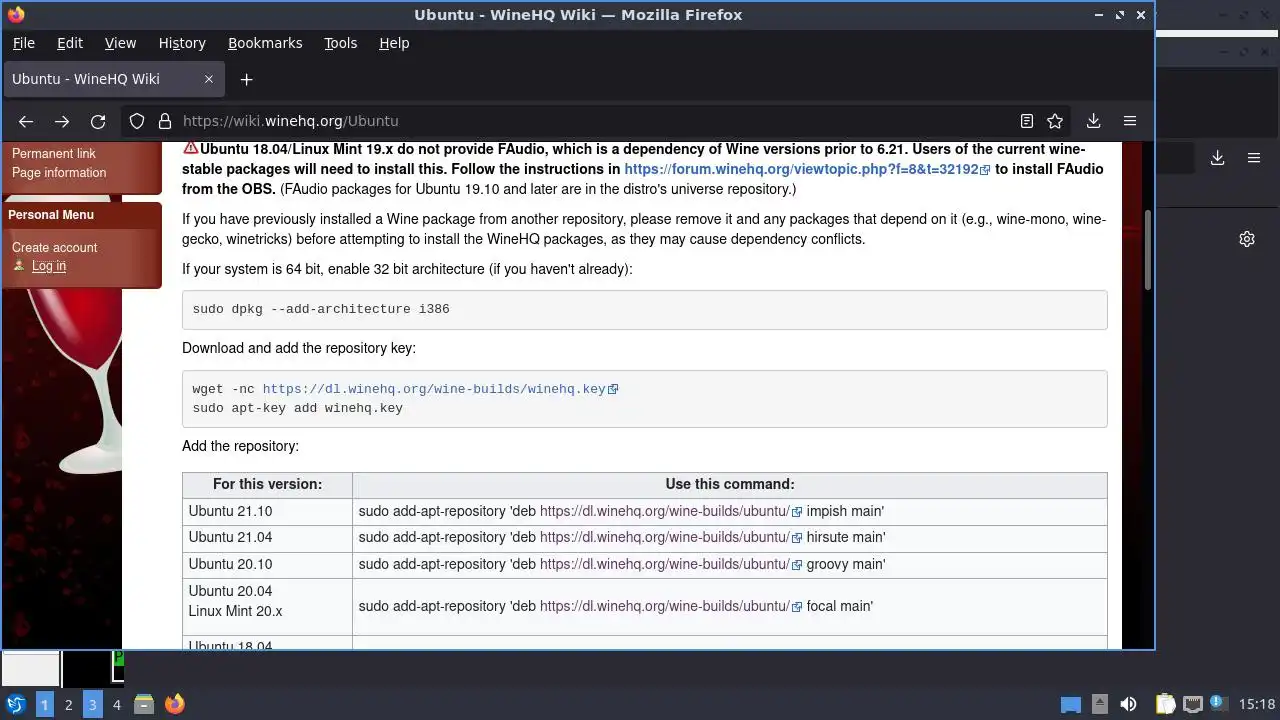
Task: Open the View menu
Action: [x=120, y=43]
